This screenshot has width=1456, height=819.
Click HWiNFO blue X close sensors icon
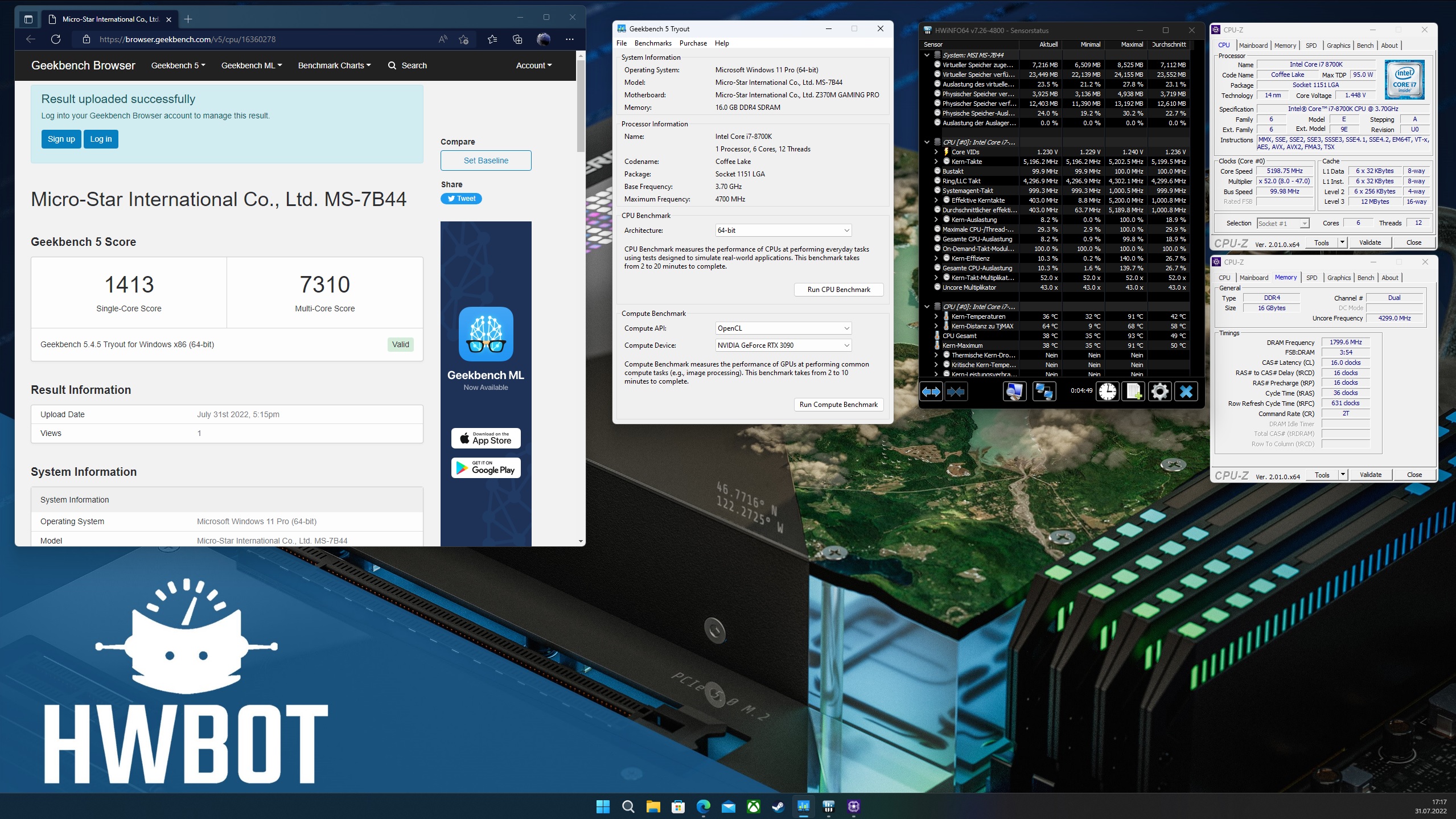click(x=1186, y=392)
